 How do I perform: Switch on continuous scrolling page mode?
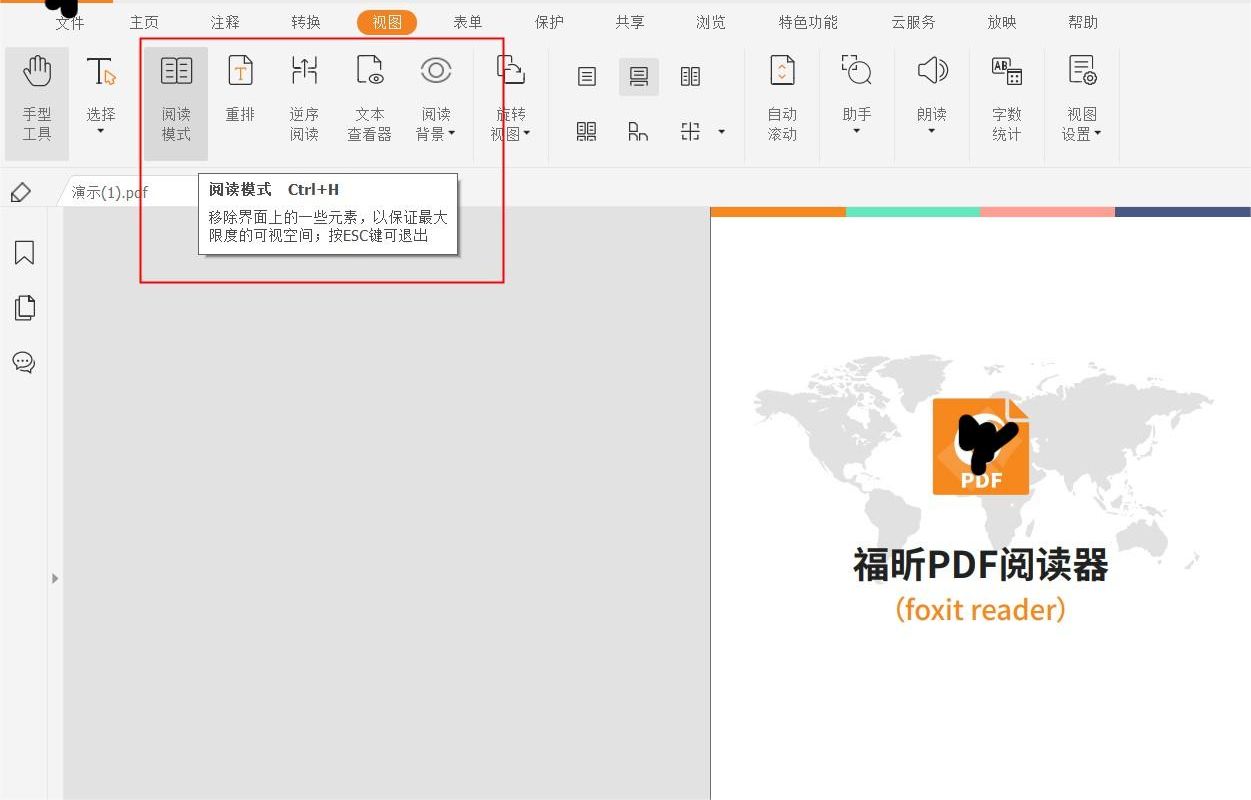637,76
